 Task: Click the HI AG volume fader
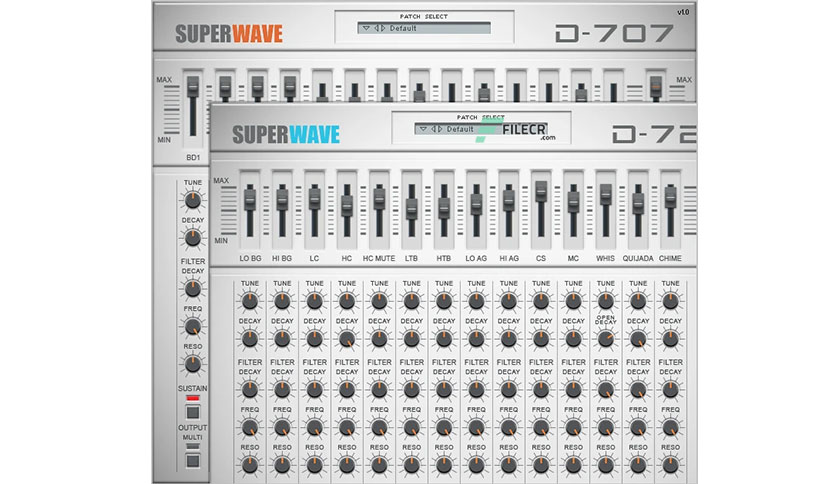click(x=509, y=200)
